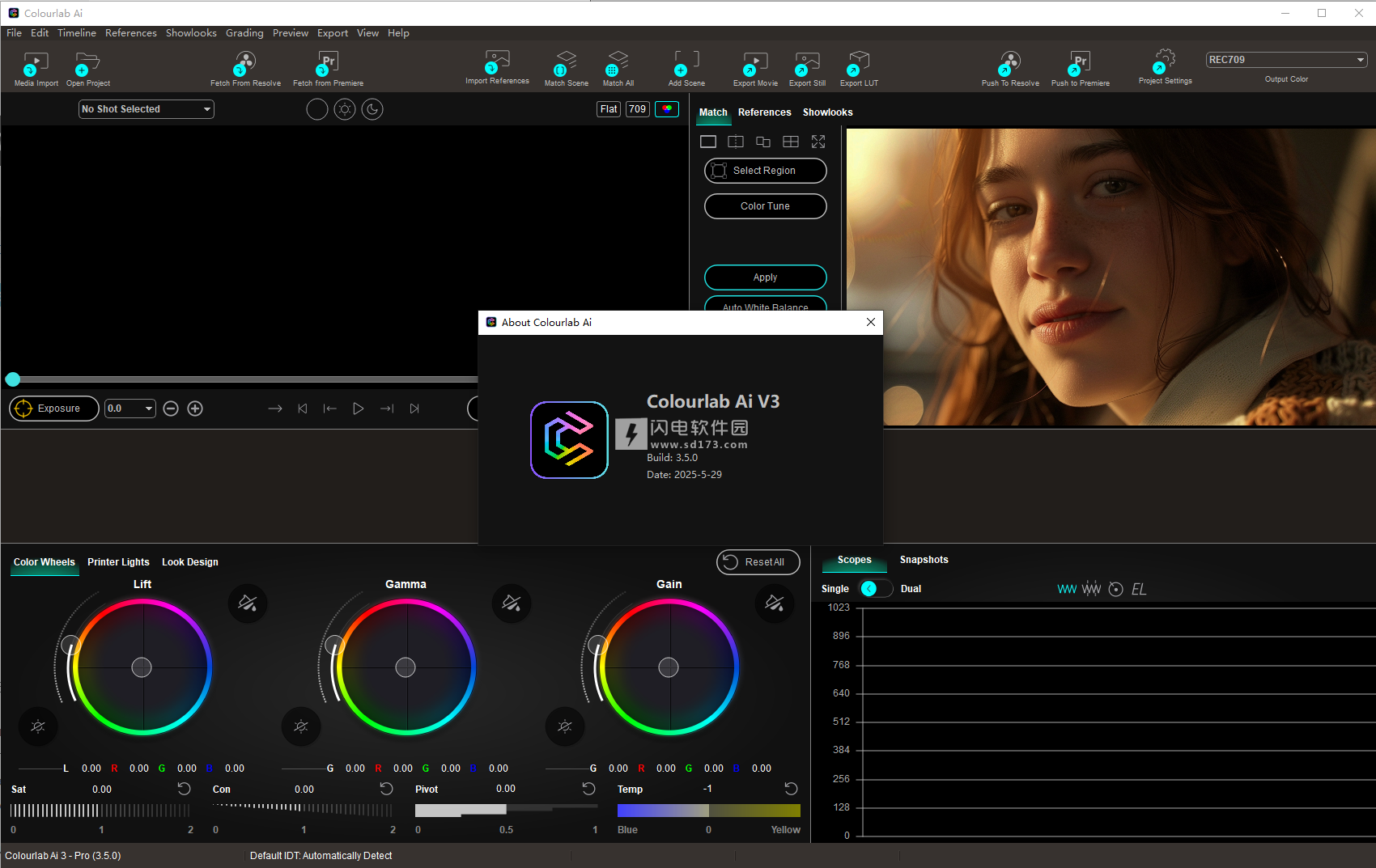The height and width of the screenshot is (868, 1376).
Task: Click the Media Import toolbar icon
Action: pyautogui.click(x=36, y=63)
